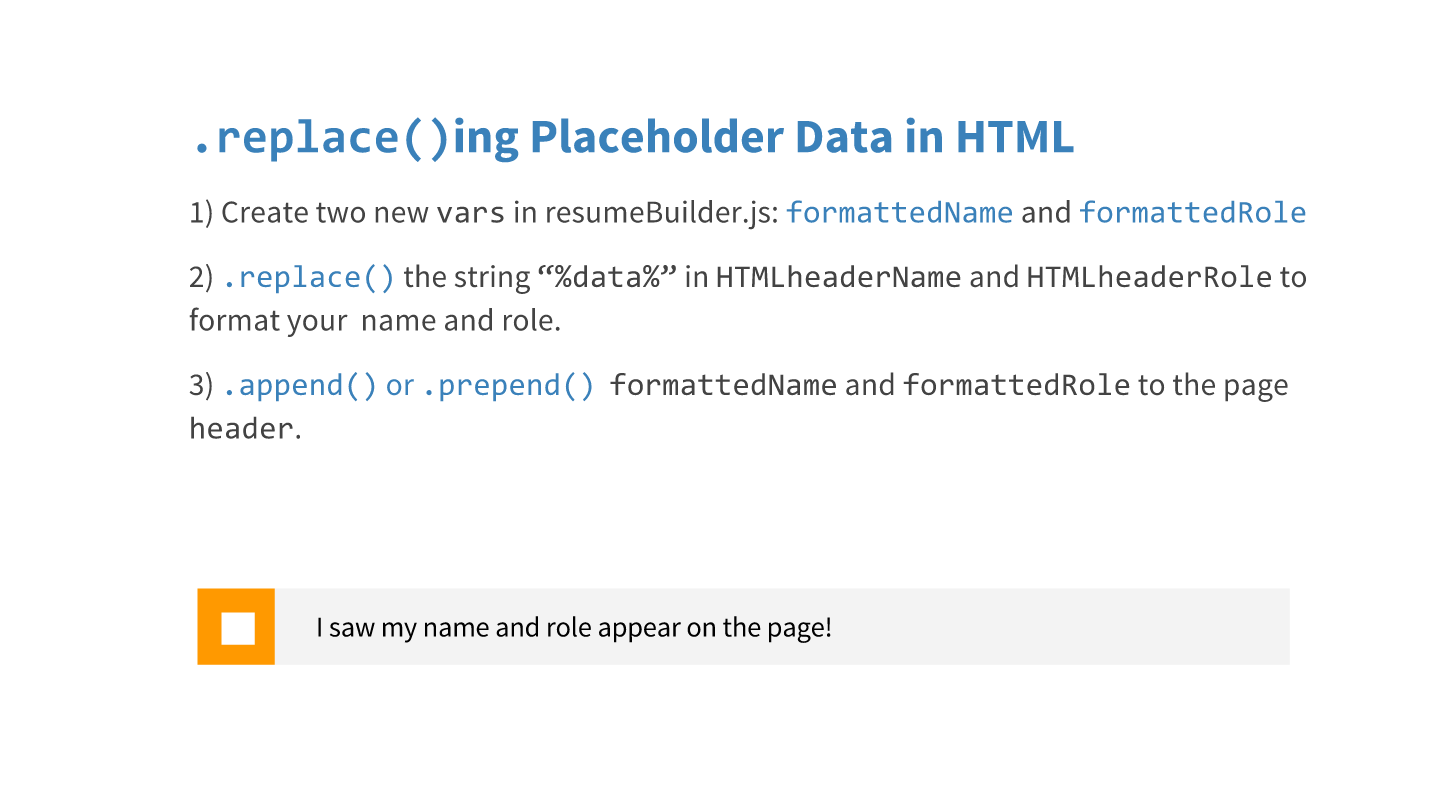The width and height of the screenshot is (1440, 810).
Task: Click blue formattedRole in step 1
Action: coord(1192,213)
